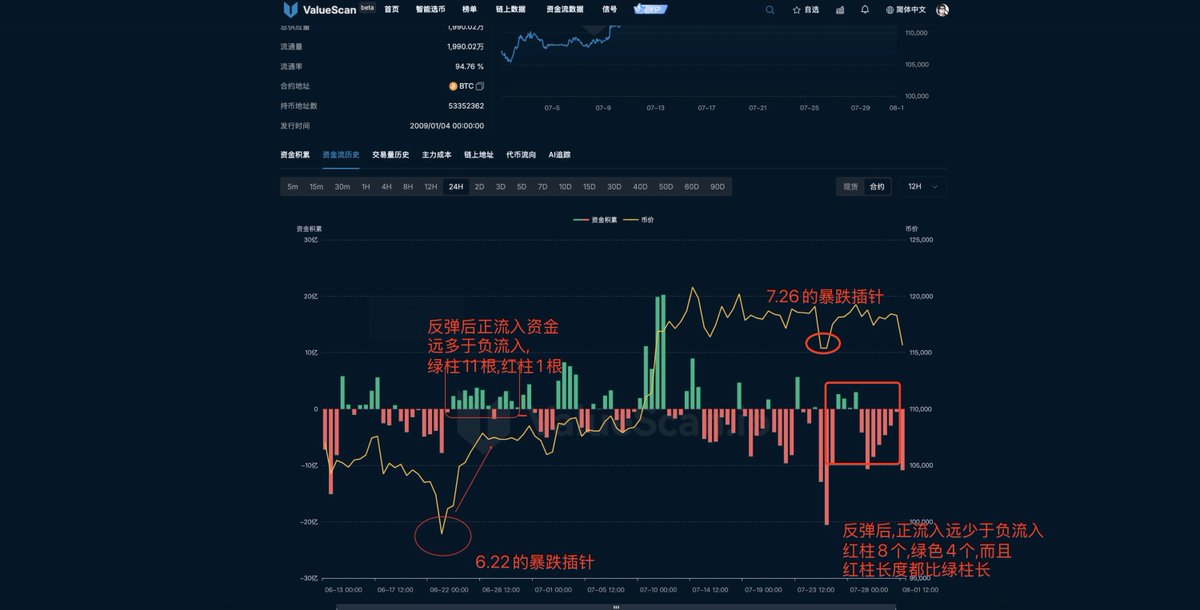Image resolution: width=1200 pixels, height=610 pixels.
Task: Select the 24H timeframe
Action: (456, 186)
